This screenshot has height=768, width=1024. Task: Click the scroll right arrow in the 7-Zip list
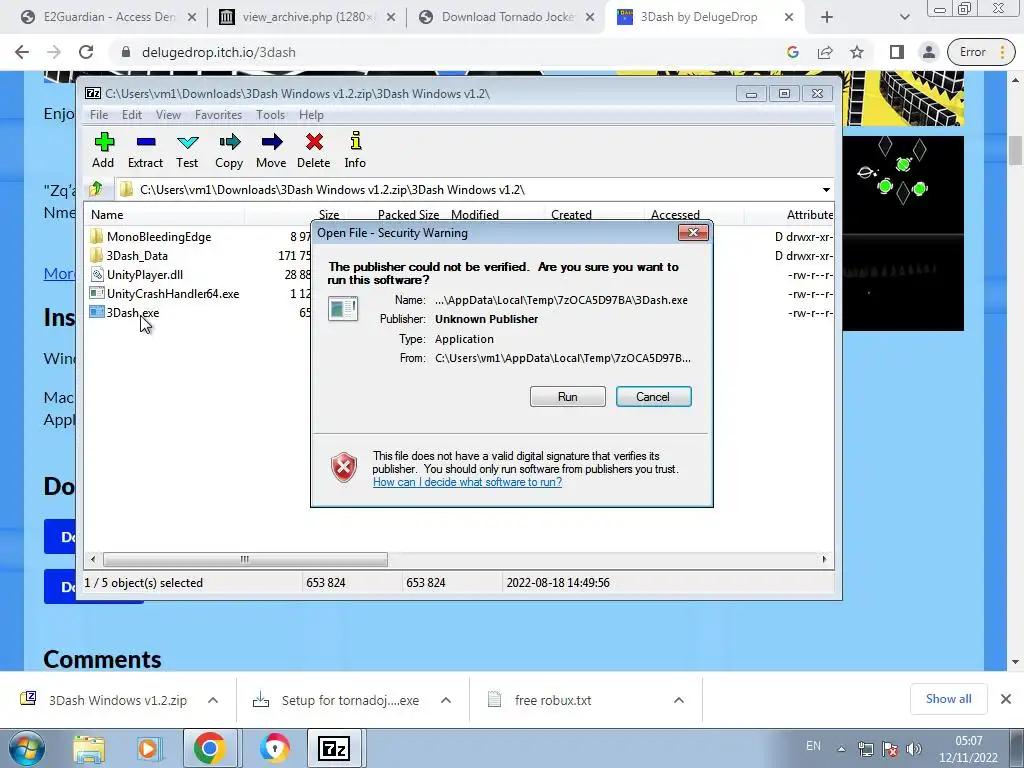[824, 559]
